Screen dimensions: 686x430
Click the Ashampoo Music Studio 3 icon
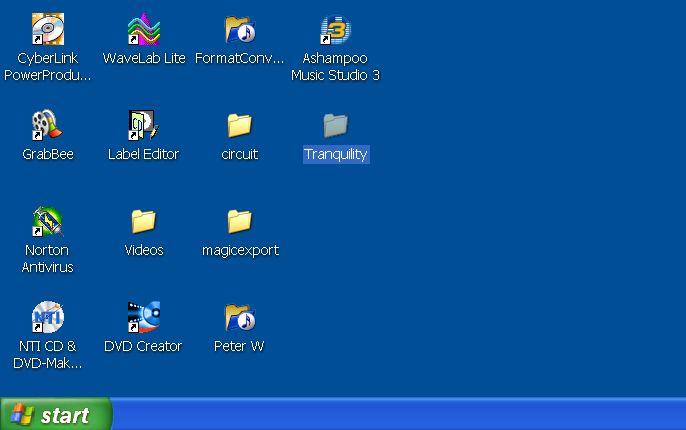pyautogui.click(x=335, y=30)
